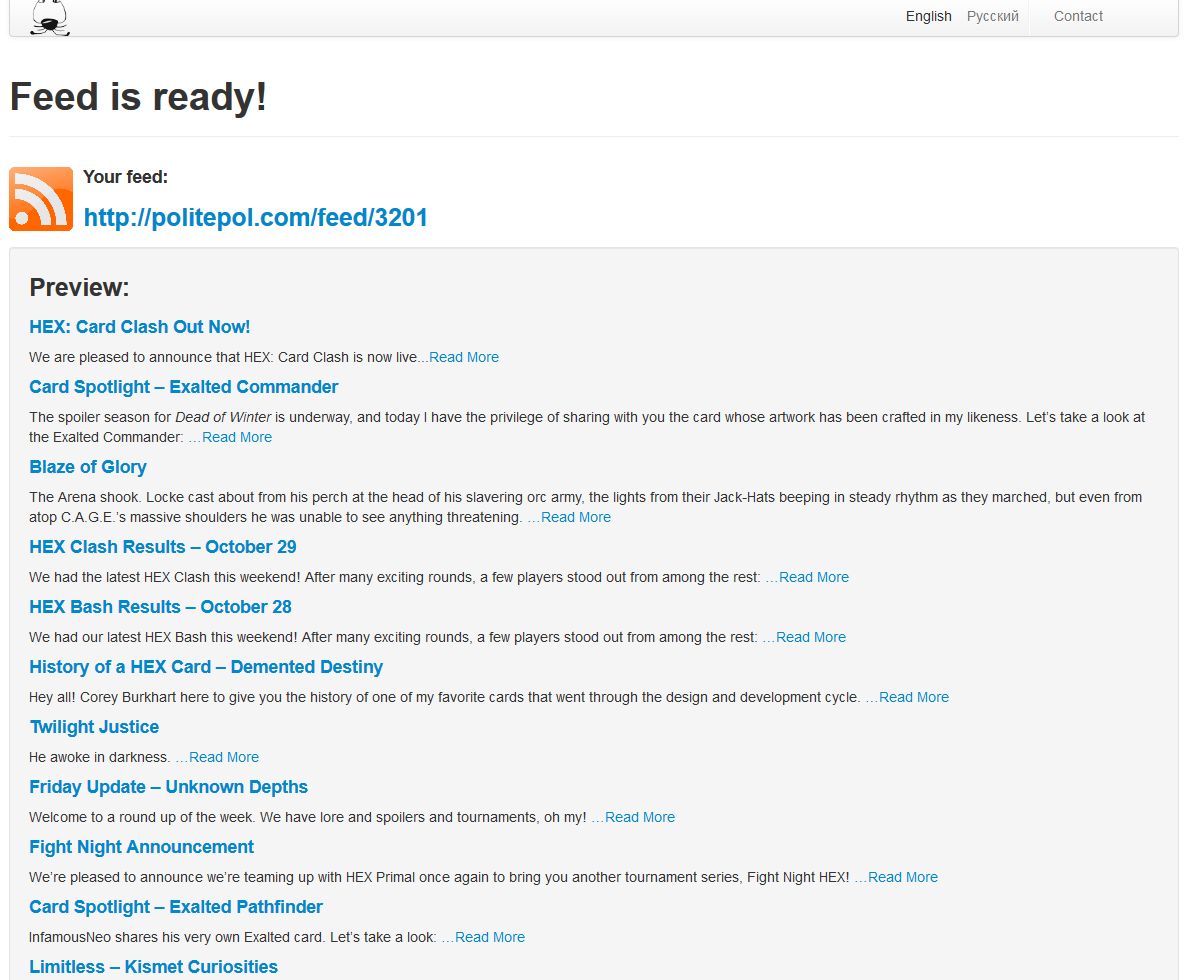
Task: Click the PolitePol cat logo
Action: (x=49, y=17)
